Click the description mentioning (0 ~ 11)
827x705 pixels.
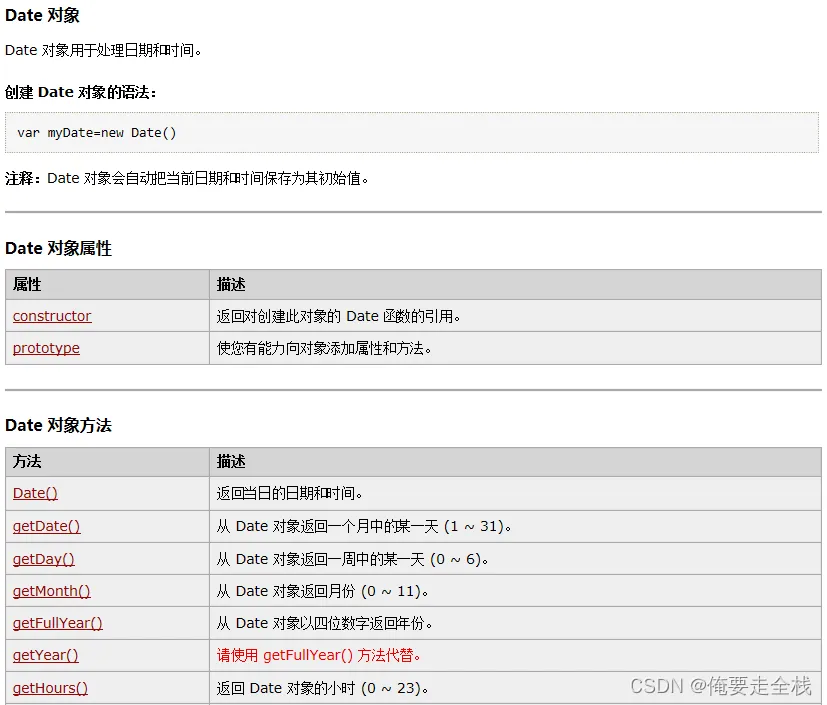[x=323, y=592]
